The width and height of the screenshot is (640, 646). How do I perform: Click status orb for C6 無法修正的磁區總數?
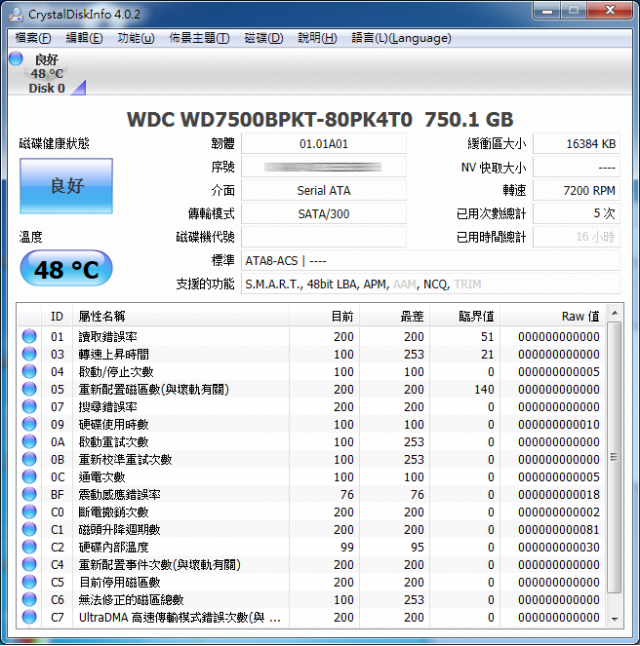pos(29,599)
